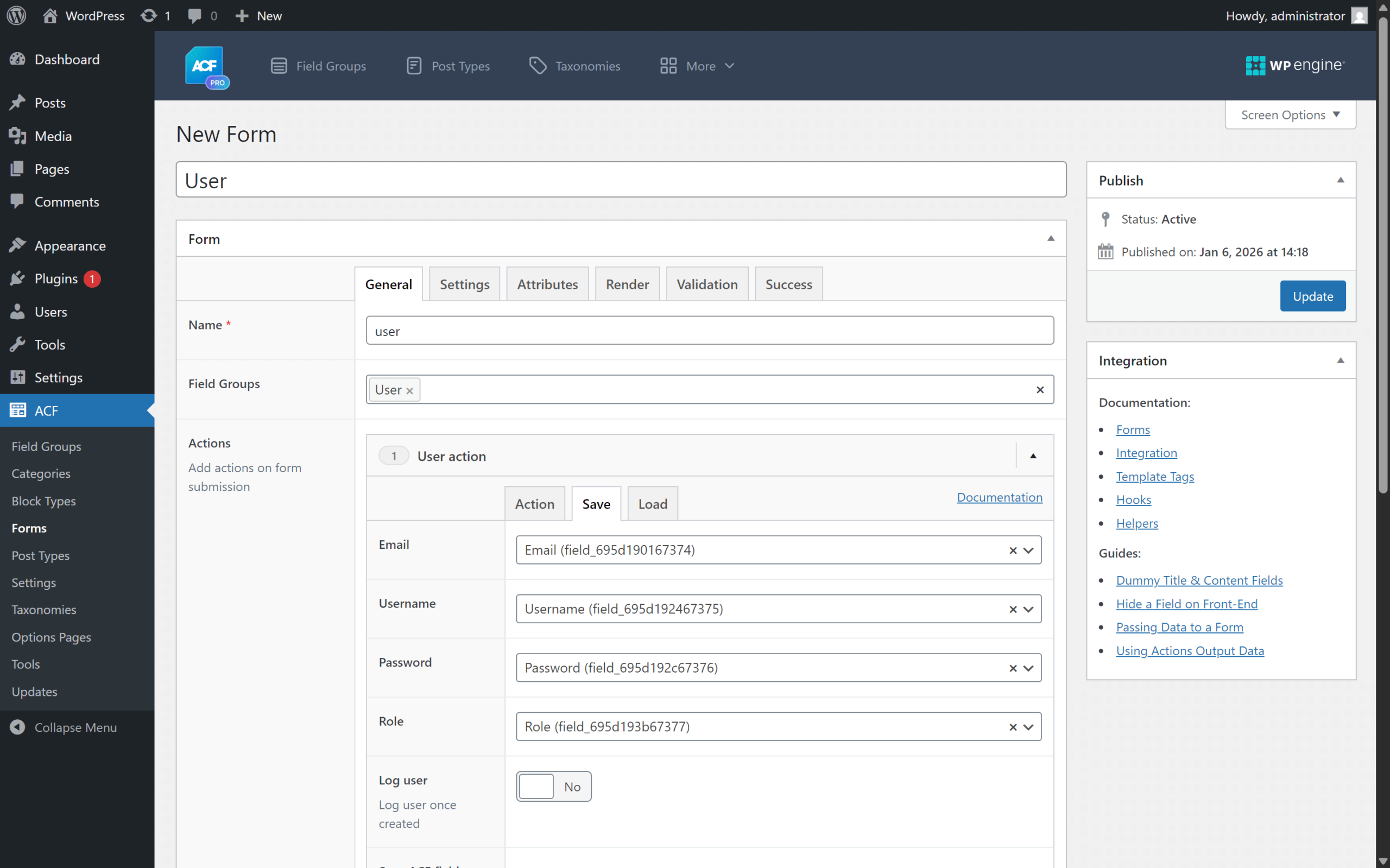Collapse the Publish panel
Screen dimensions: 1390x868
coord(1340,180)
